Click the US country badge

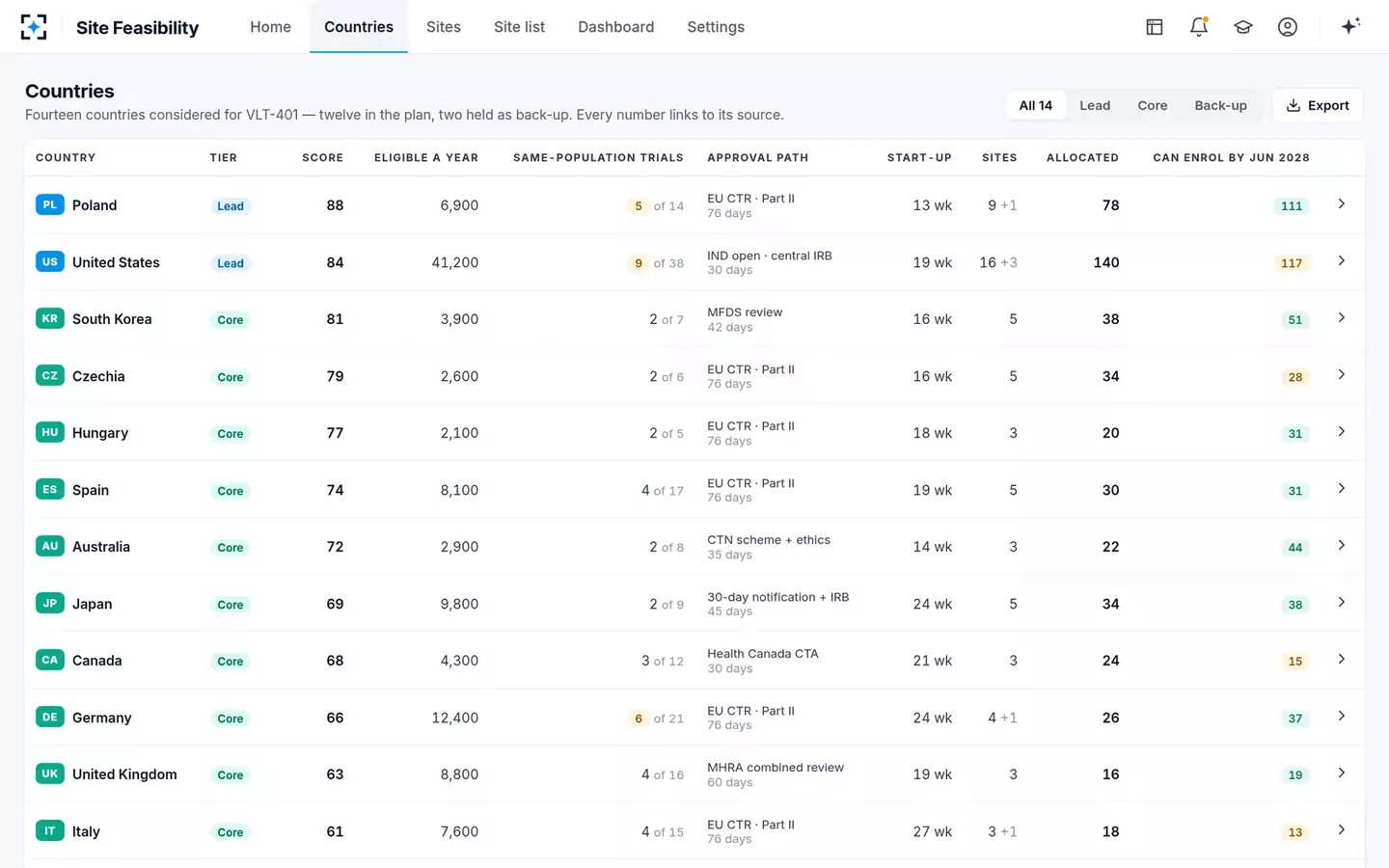point(50,261)
